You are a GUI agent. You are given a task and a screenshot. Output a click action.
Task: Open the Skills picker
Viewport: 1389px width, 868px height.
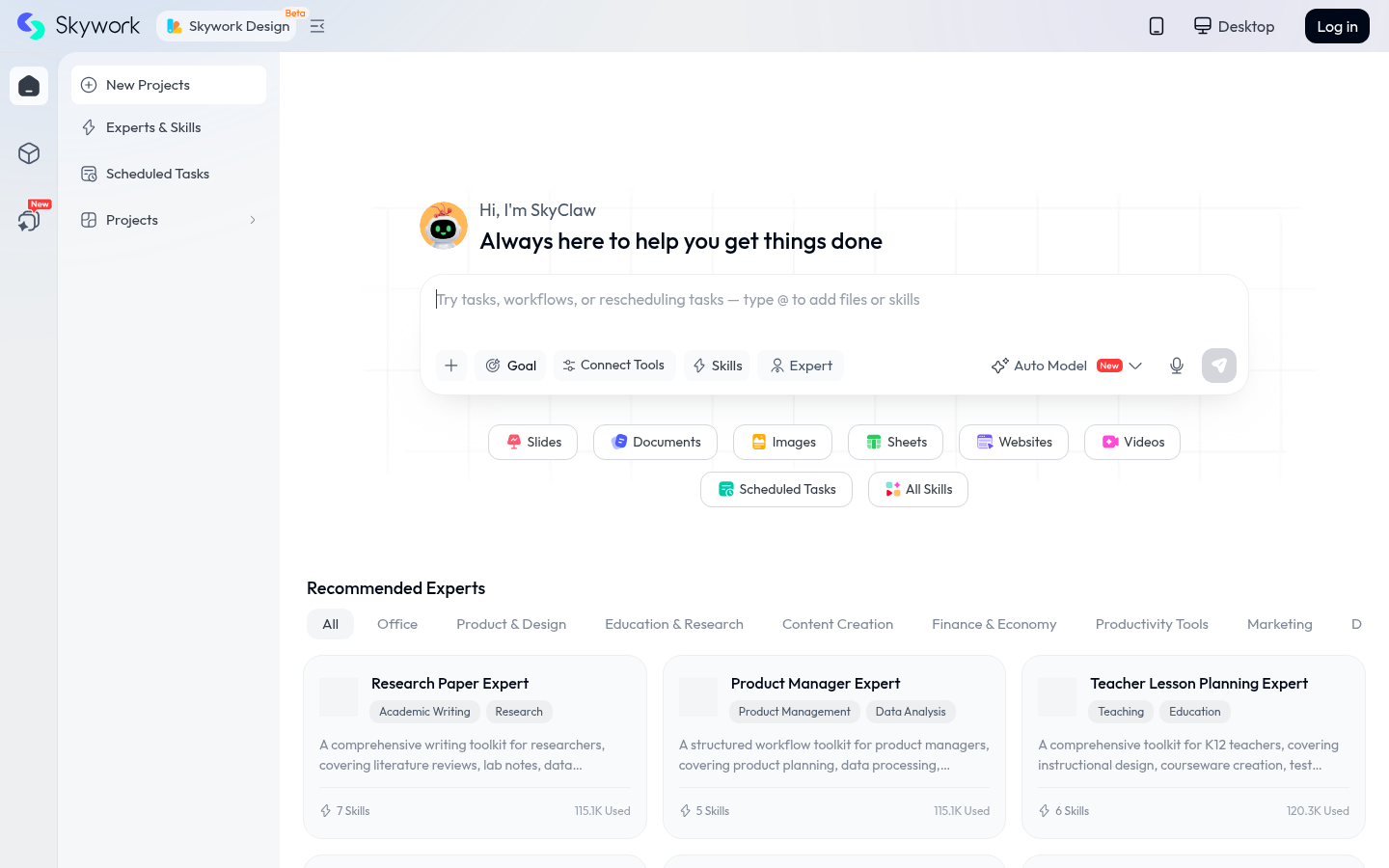click(717, 366)
